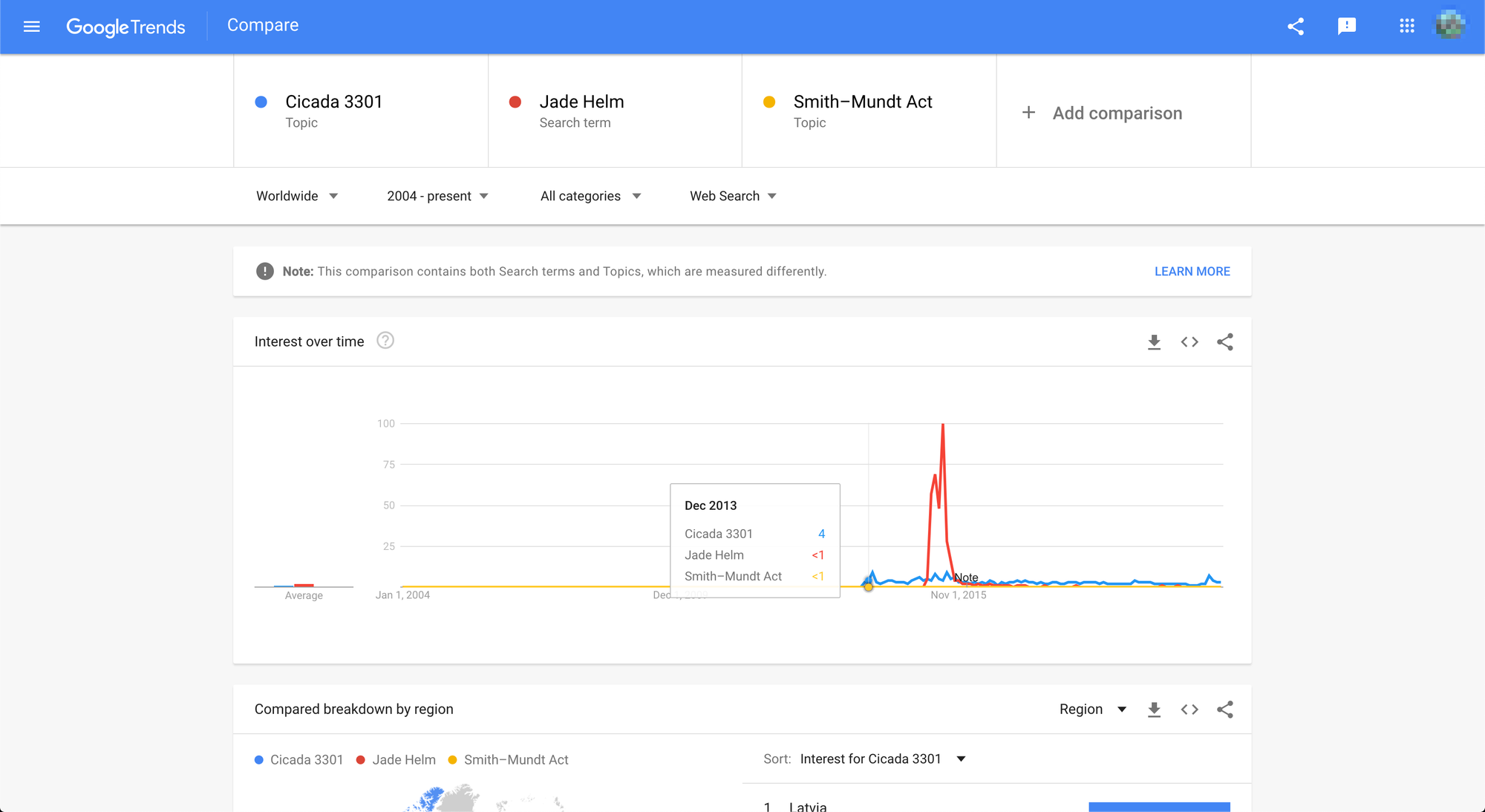
Task: Open the All categories dropdown
Action: click(590, 196)
